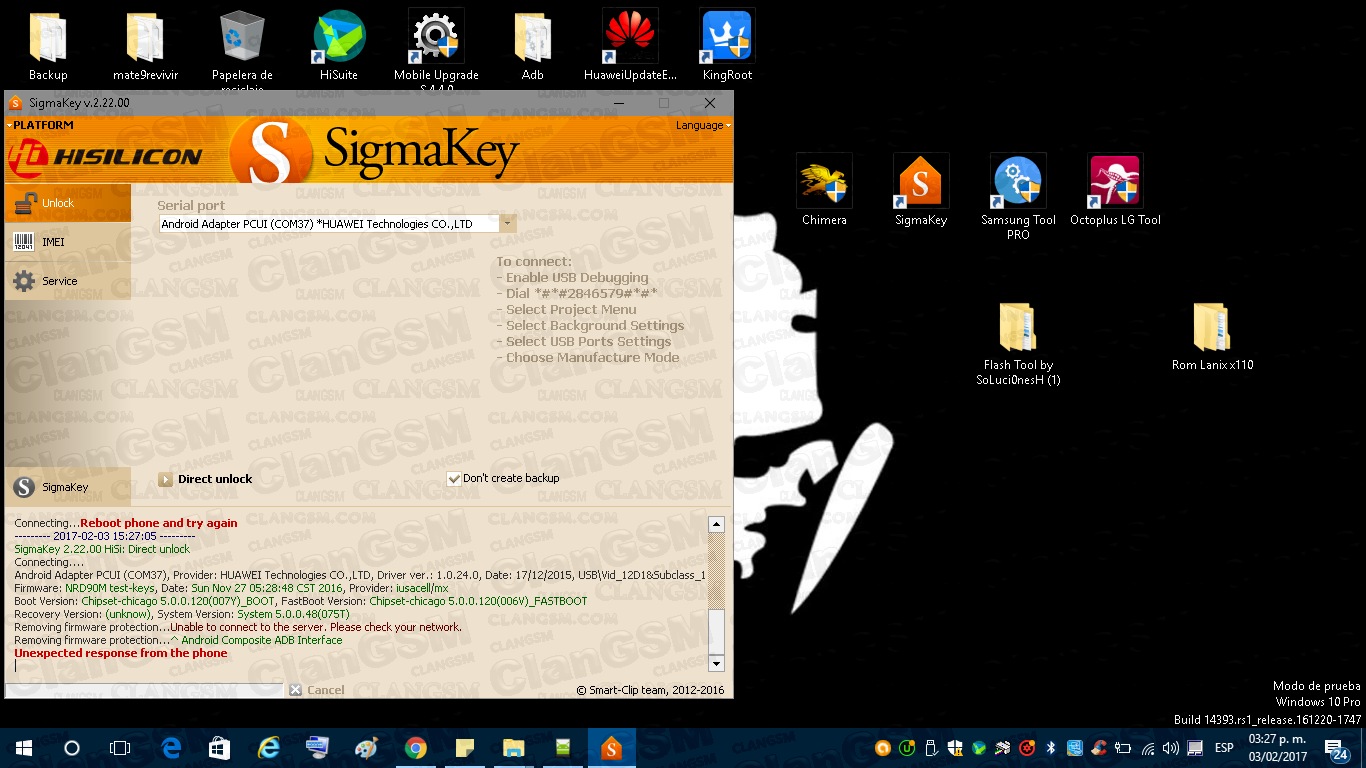Start the Direct unlock operation
The height and width of the screenshot is (768, 1366).
[x=205, y=479]
